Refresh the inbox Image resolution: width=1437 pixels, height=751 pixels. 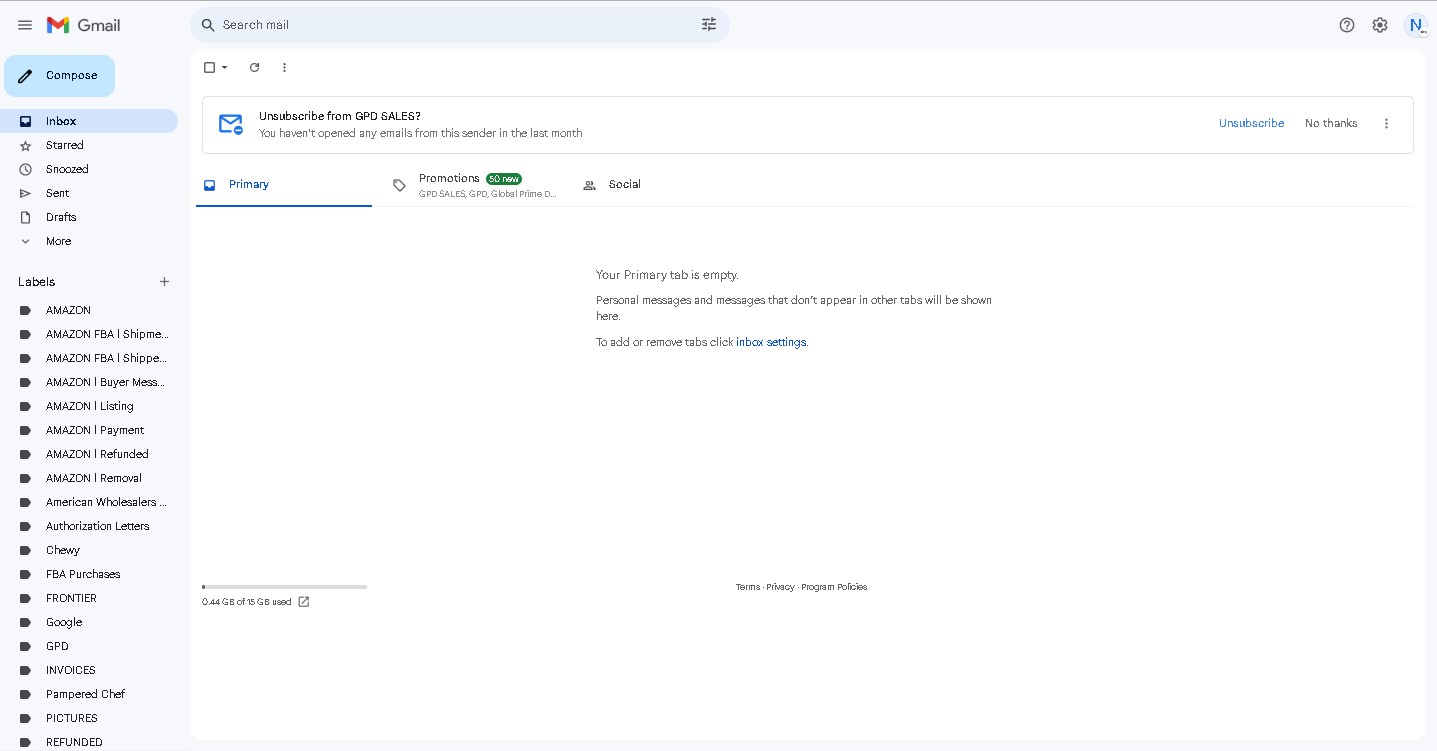point(254,67)
